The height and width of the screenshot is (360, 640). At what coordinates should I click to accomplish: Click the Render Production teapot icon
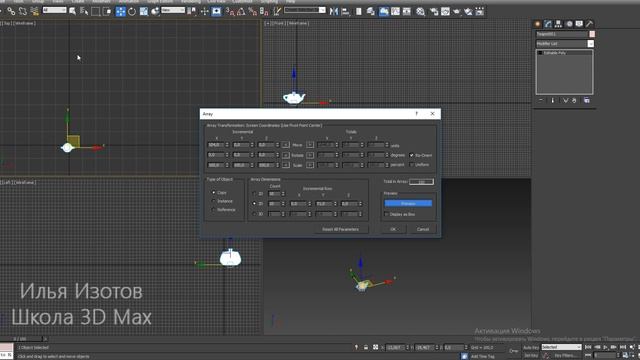click(x=457, y=11)
